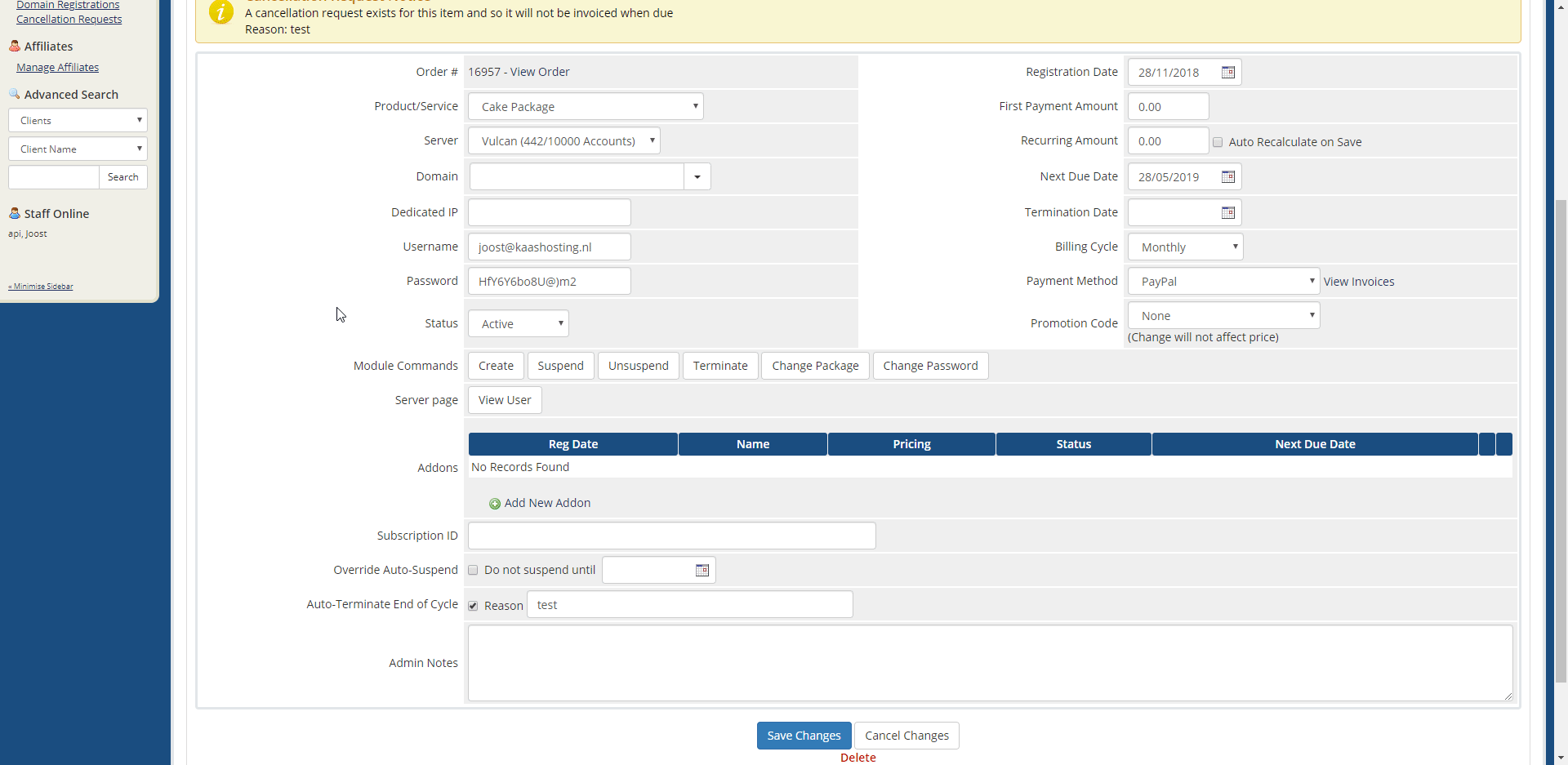Open the Billing Cycle Monthly dropdown
The width and height of the screenshot is (1568, 765).
(x=1185, y=247)
